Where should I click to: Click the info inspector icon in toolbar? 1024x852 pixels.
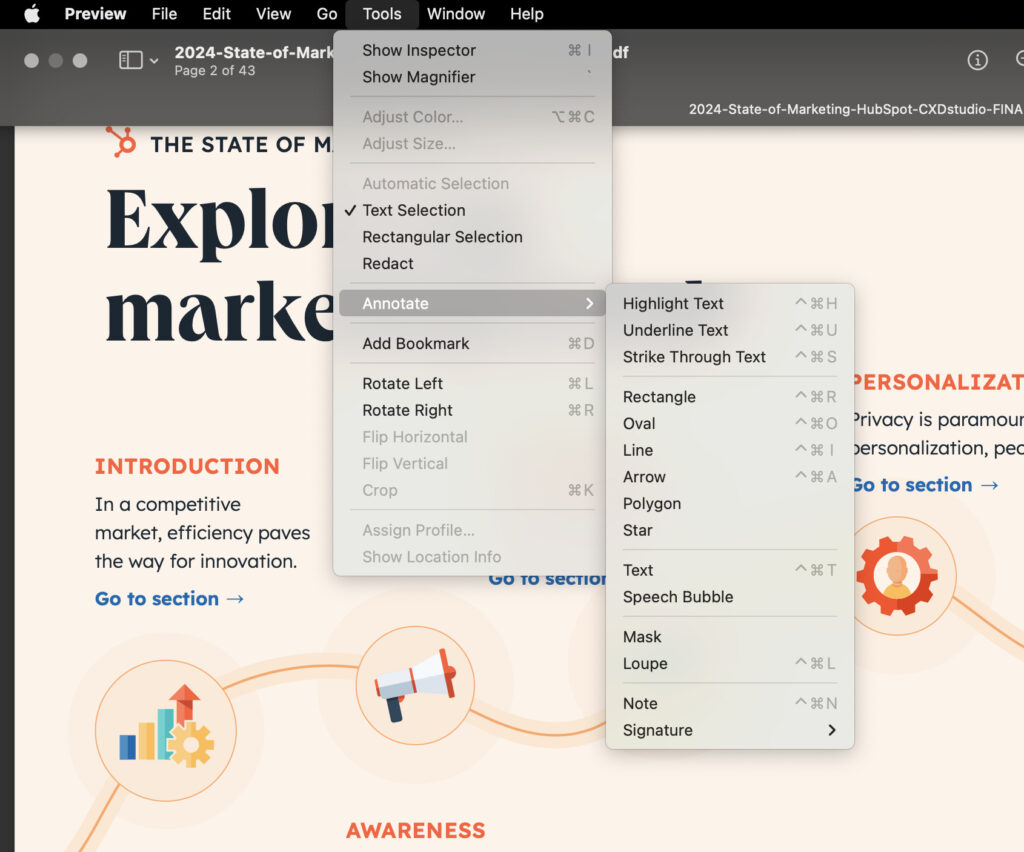[977, 60]
